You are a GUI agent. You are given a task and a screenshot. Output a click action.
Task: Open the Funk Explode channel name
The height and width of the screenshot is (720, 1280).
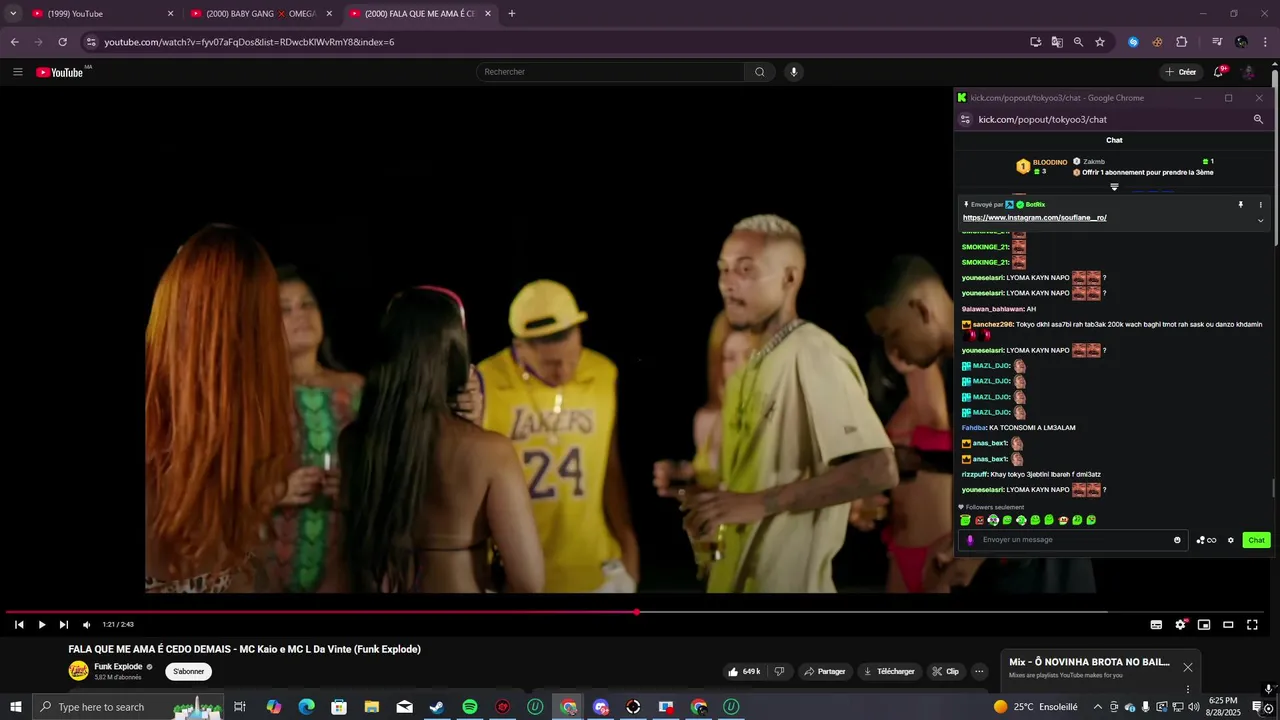tap(118, 667)
